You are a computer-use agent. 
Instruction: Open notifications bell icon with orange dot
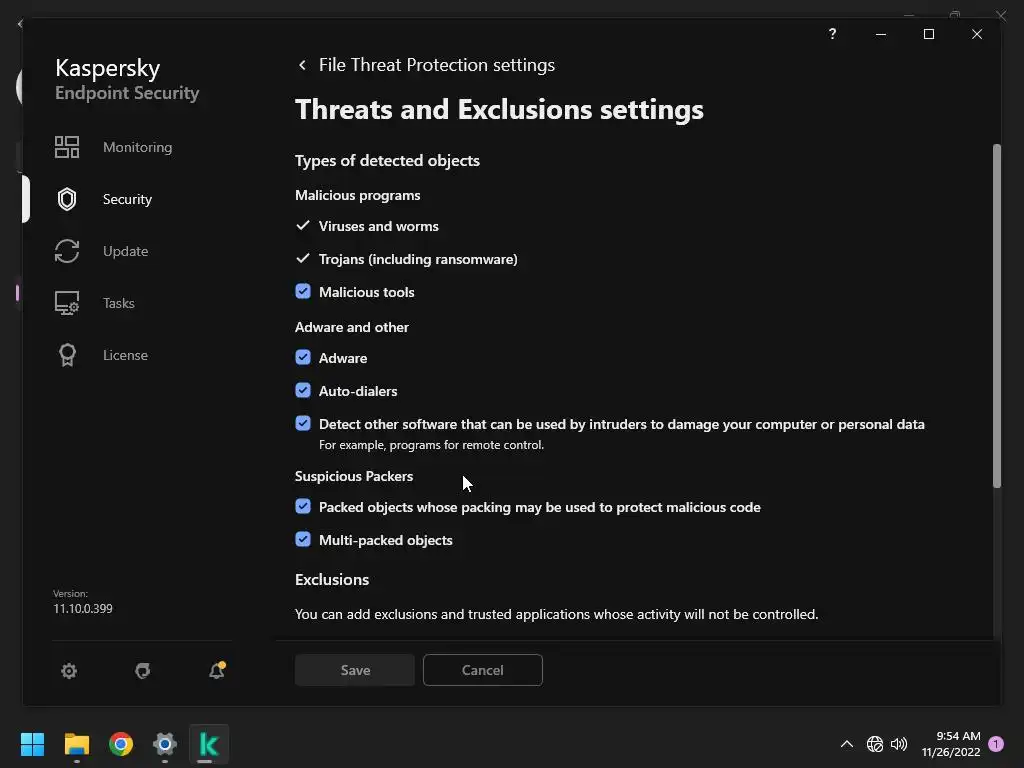(x=217, y=670)
